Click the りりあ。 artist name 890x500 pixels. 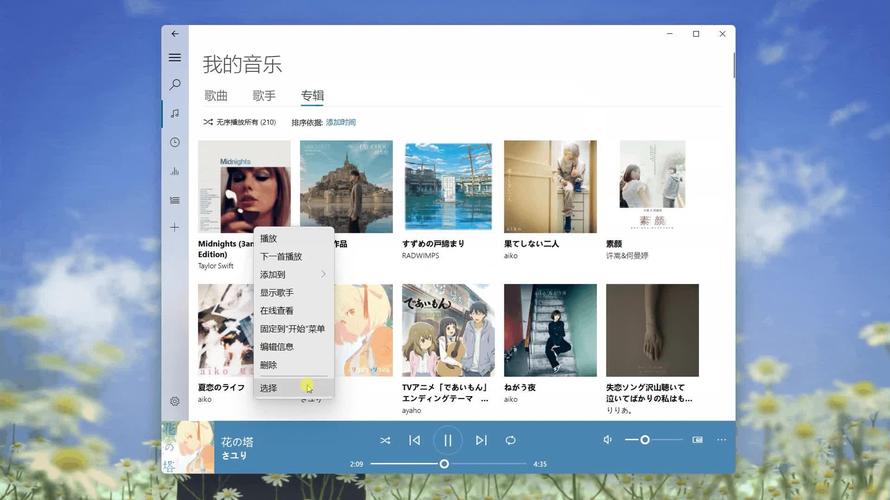click(x=619, y=410)
